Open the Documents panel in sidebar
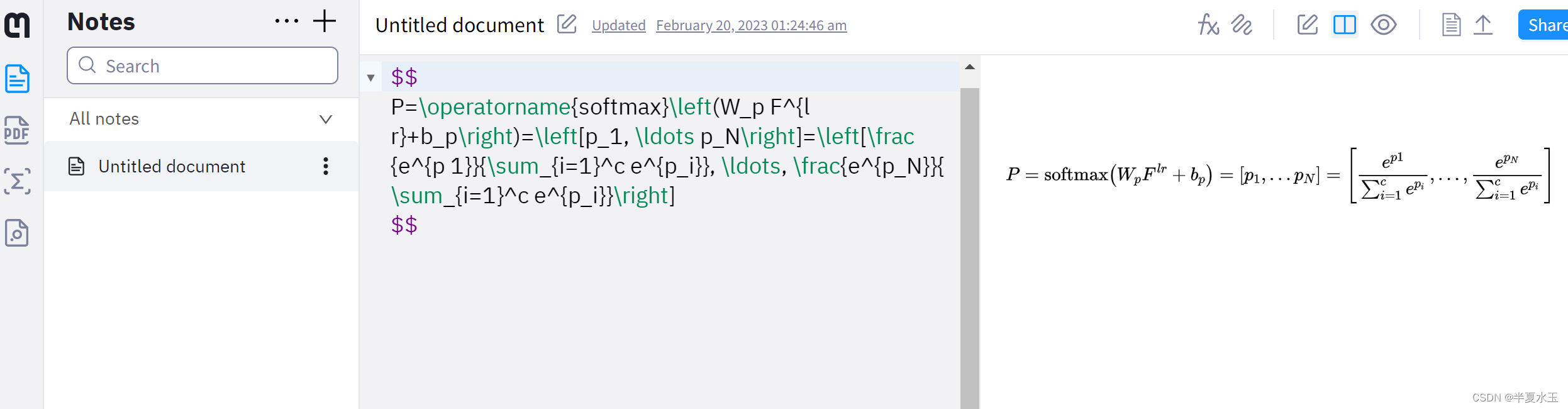The height and width of the screenshot is (409, 1568). [17, 79]
